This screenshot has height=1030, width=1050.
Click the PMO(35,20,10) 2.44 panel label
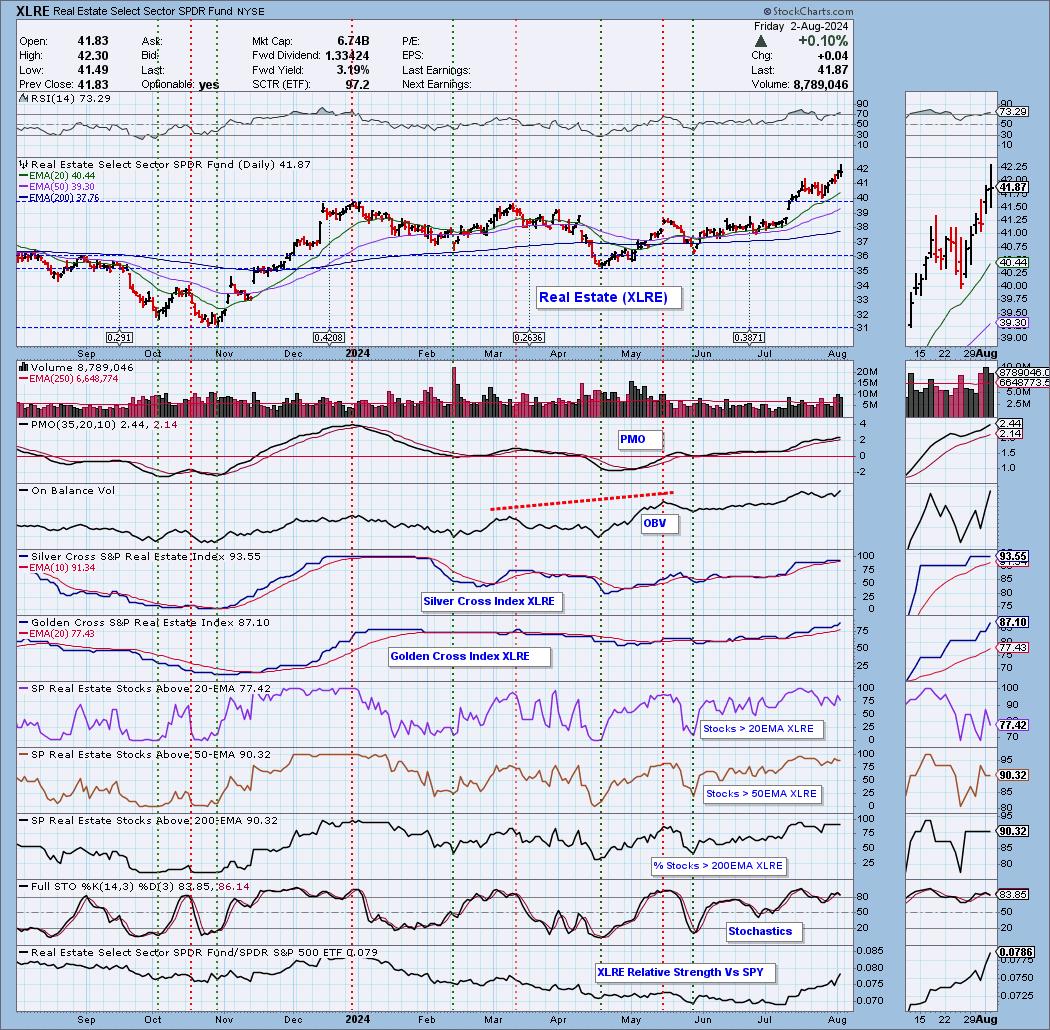click(97, 425)
